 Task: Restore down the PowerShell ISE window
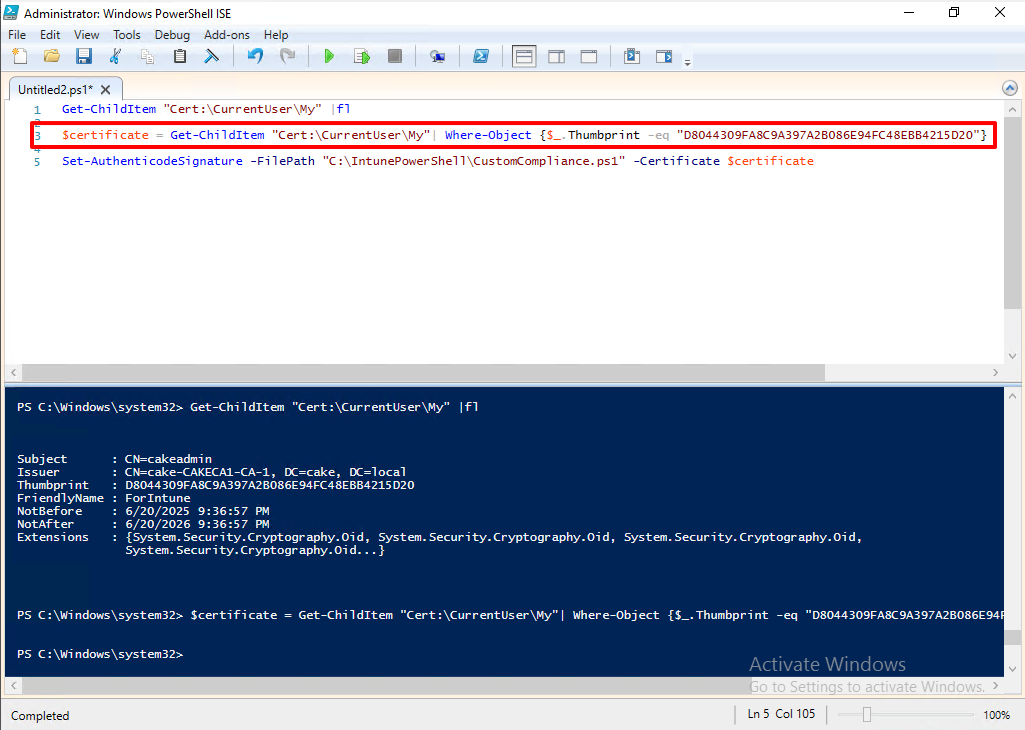(954, 12)
